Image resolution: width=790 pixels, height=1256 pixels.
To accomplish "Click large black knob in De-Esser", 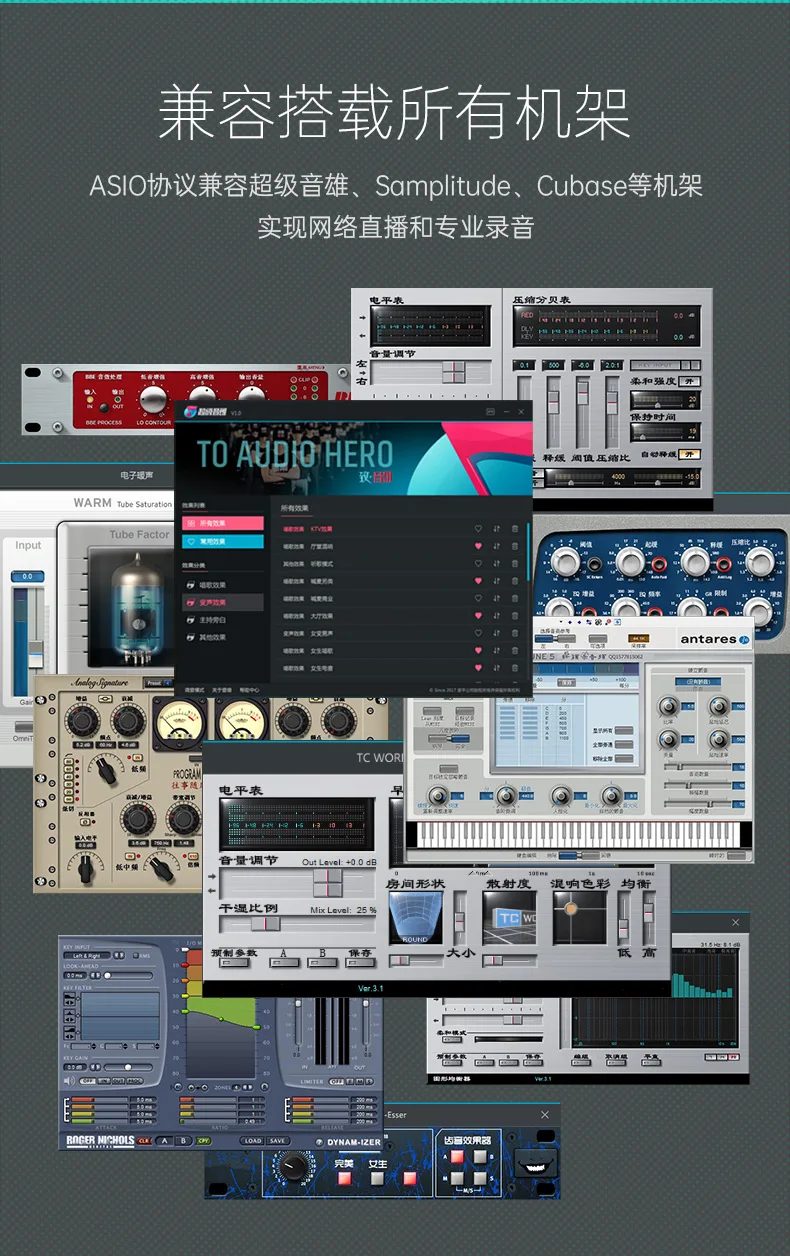I will coord(292,1166).
